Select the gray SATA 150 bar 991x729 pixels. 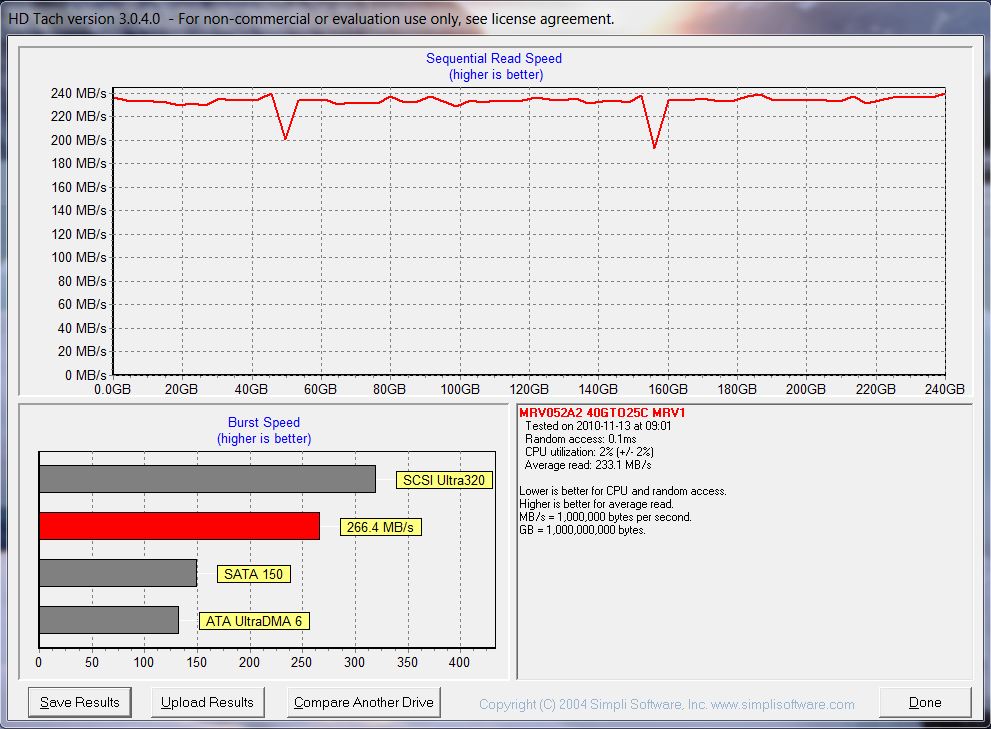click(x=118, y=573)
